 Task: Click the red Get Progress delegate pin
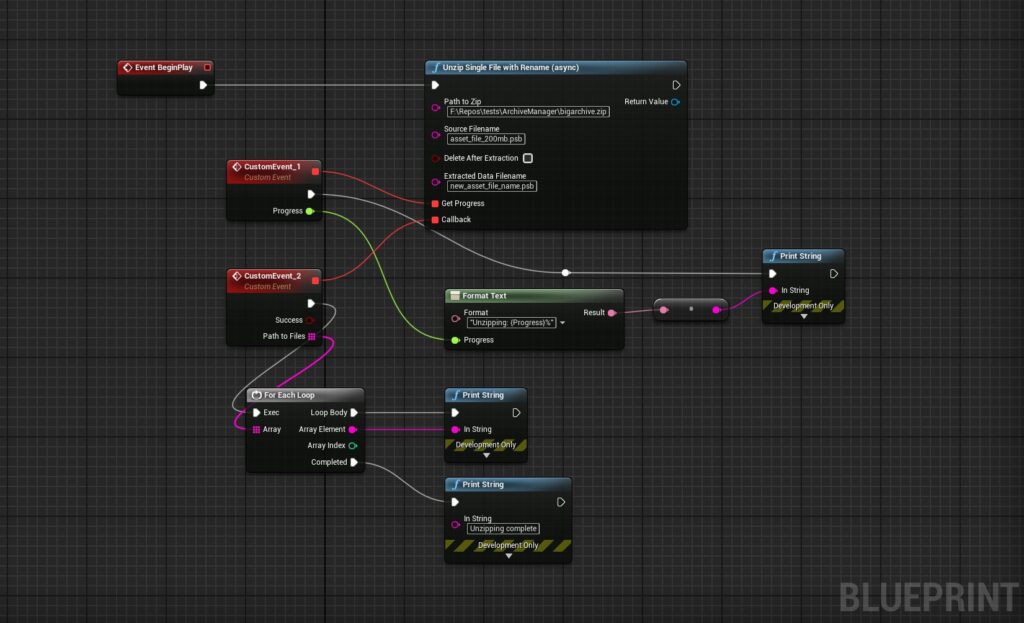(434, 203)
